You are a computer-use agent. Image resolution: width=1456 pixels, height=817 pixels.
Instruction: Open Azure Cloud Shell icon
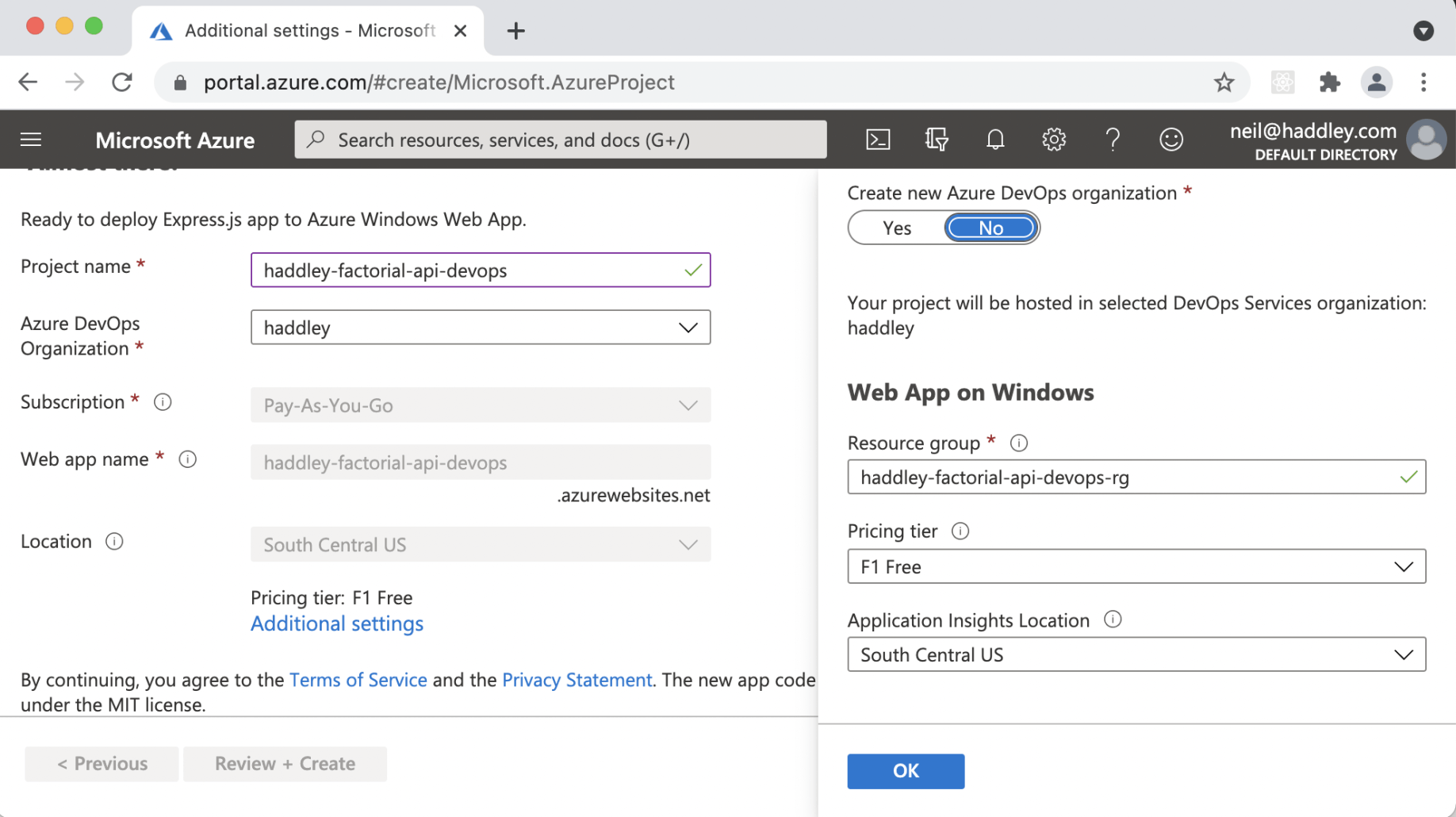tap(878, 140)
